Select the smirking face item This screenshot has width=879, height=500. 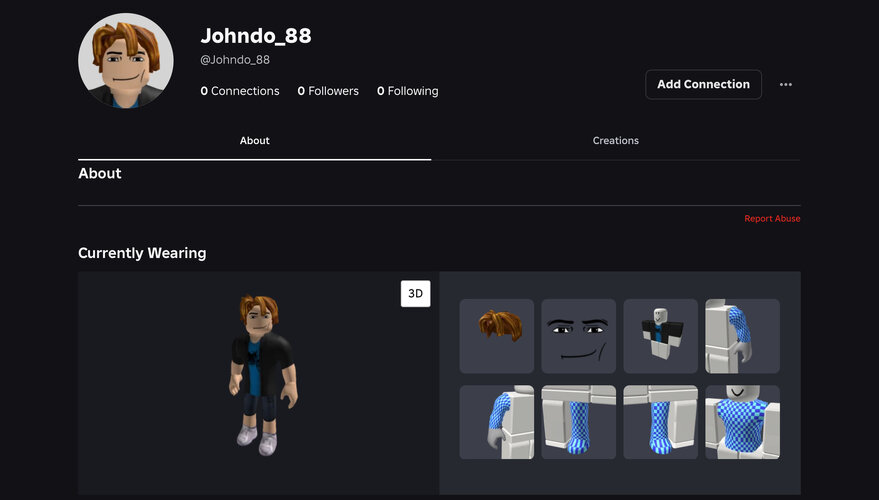(578, 336)
